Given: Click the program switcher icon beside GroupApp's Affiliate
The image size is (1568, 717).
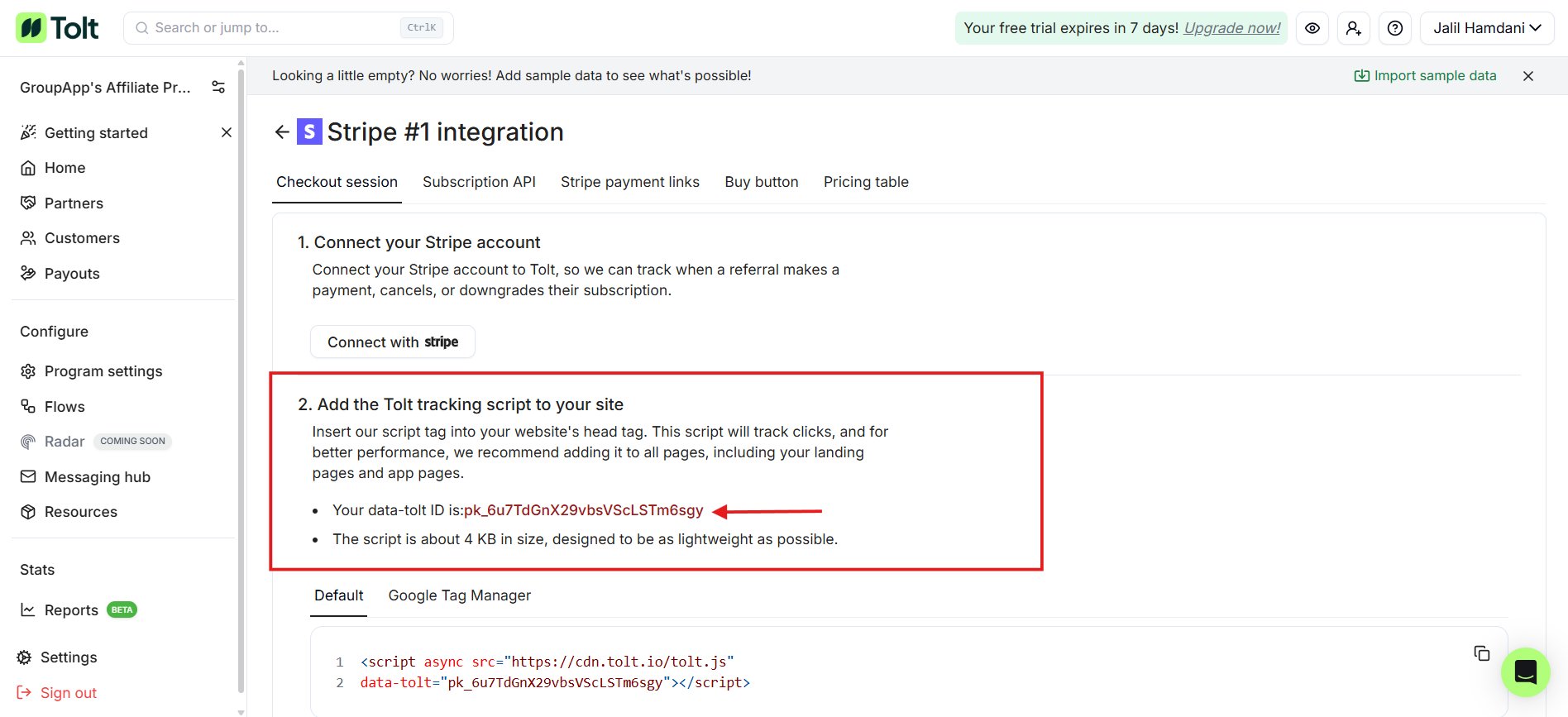Looking at the screenshot, I should click(x=218, y=87).
